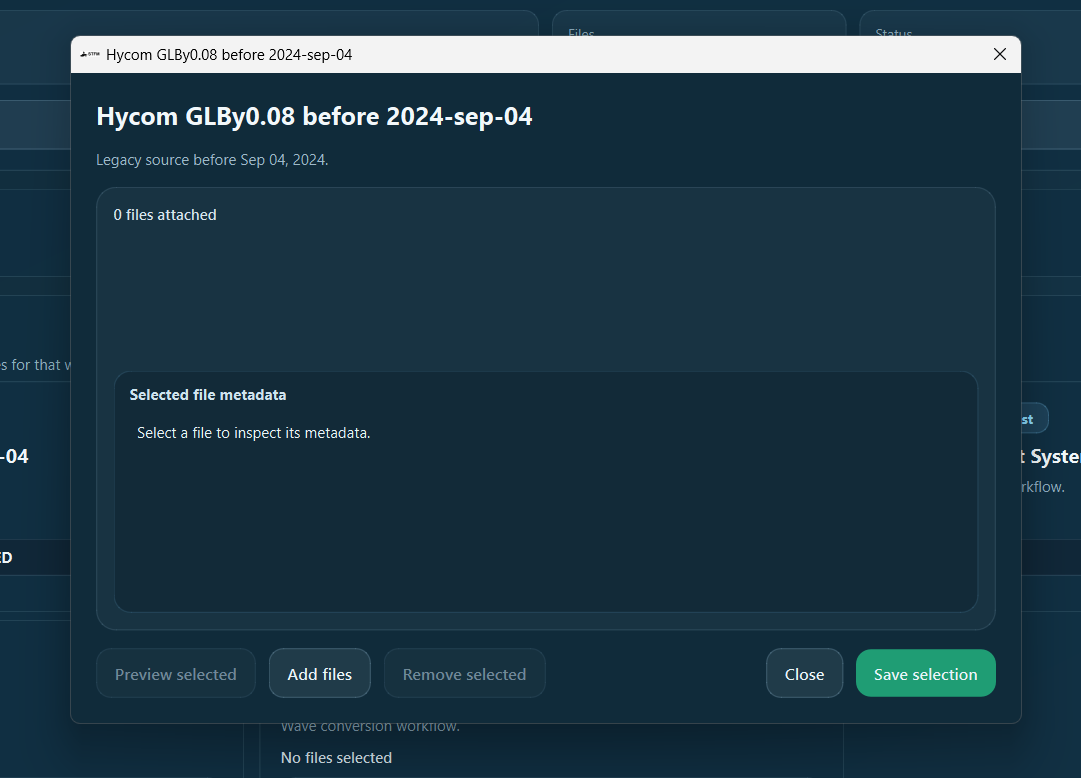1081x778 pixels.
Task: Click the Close button in dialog footer
Action: coord(804,673)
